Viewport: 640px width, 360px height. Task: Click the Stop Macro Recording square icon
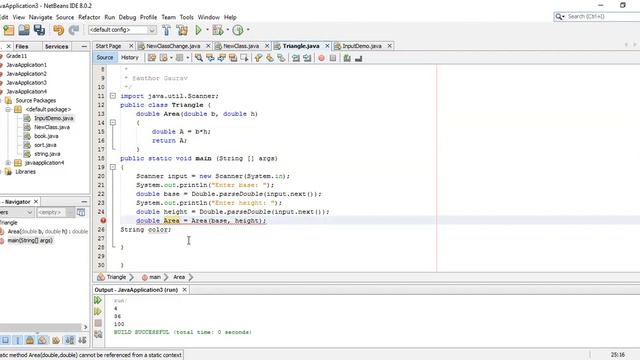click(333, 58)
